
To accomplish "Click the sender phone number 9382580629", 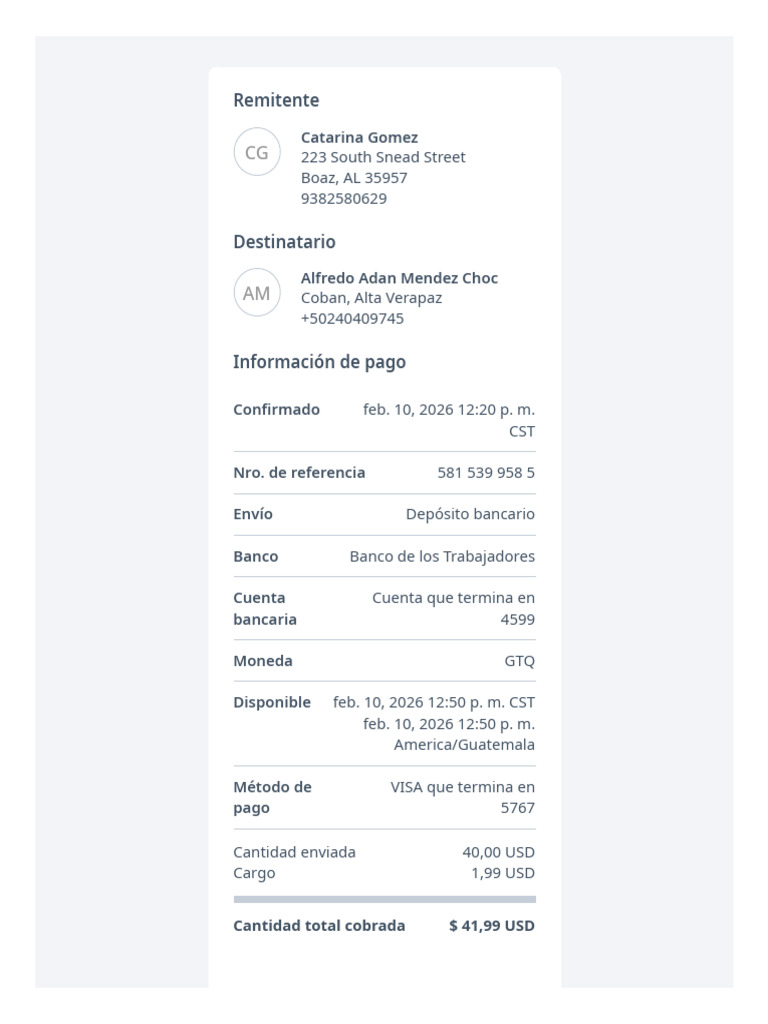I will point(344,199).
